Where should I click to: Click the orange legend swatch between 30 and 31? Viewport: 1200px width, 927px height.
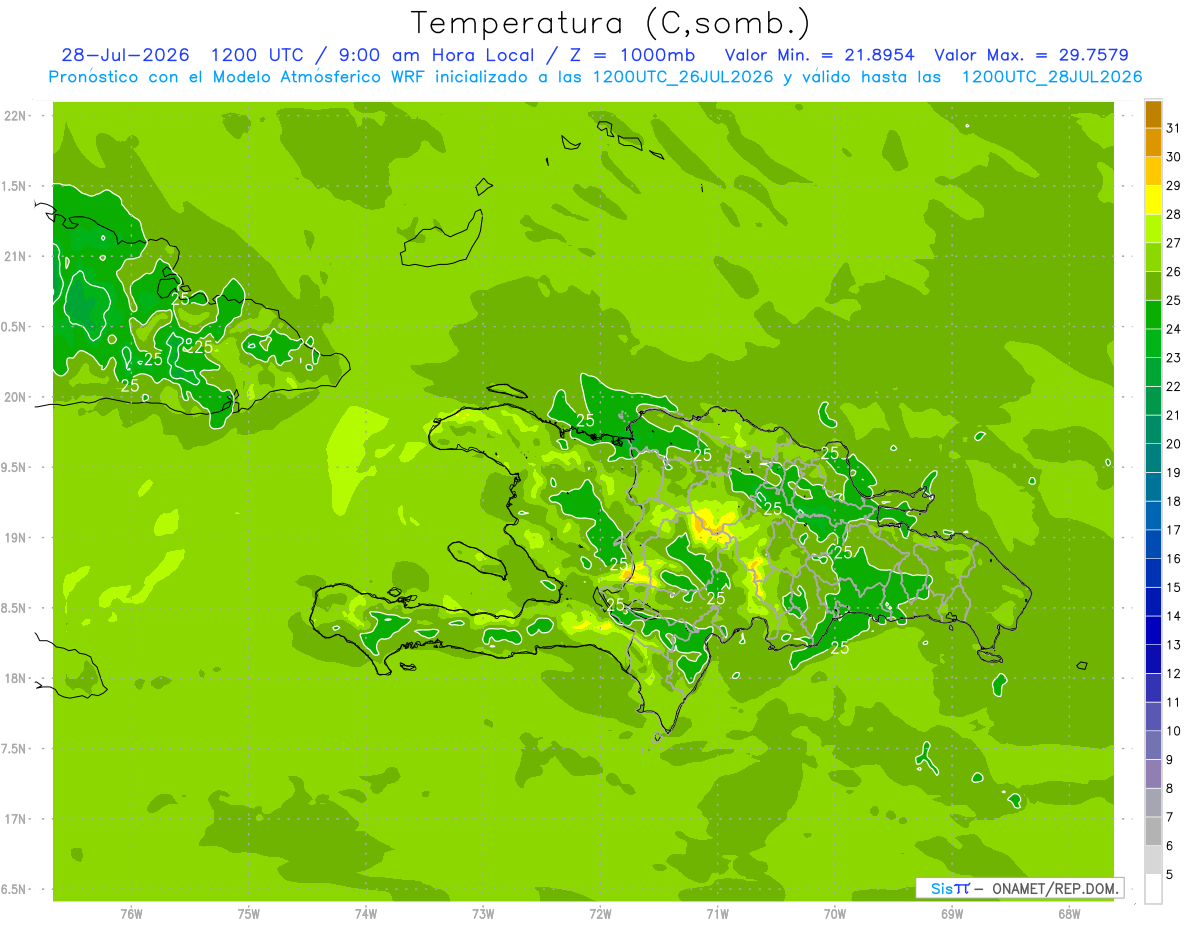coord(1153,143)
